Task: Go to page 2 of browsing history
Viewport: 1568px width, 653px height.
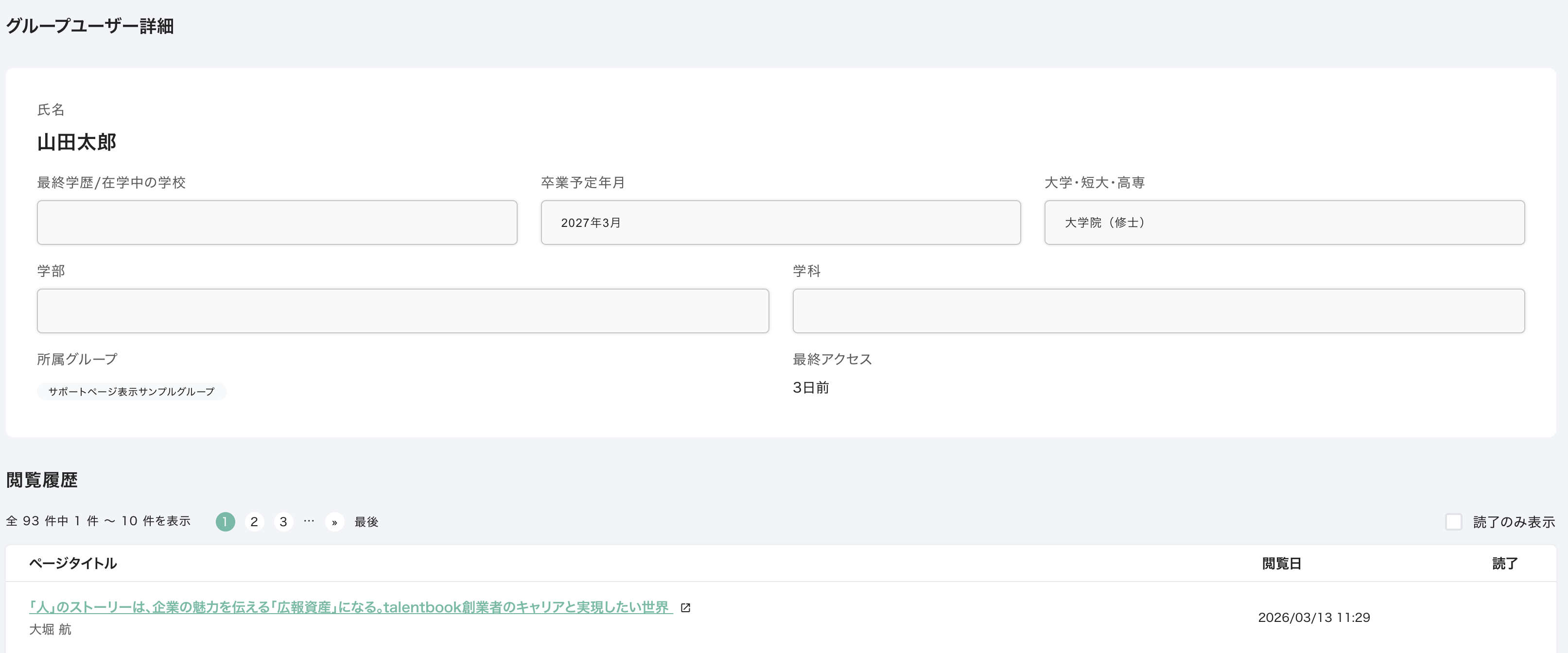Action: 254,521
